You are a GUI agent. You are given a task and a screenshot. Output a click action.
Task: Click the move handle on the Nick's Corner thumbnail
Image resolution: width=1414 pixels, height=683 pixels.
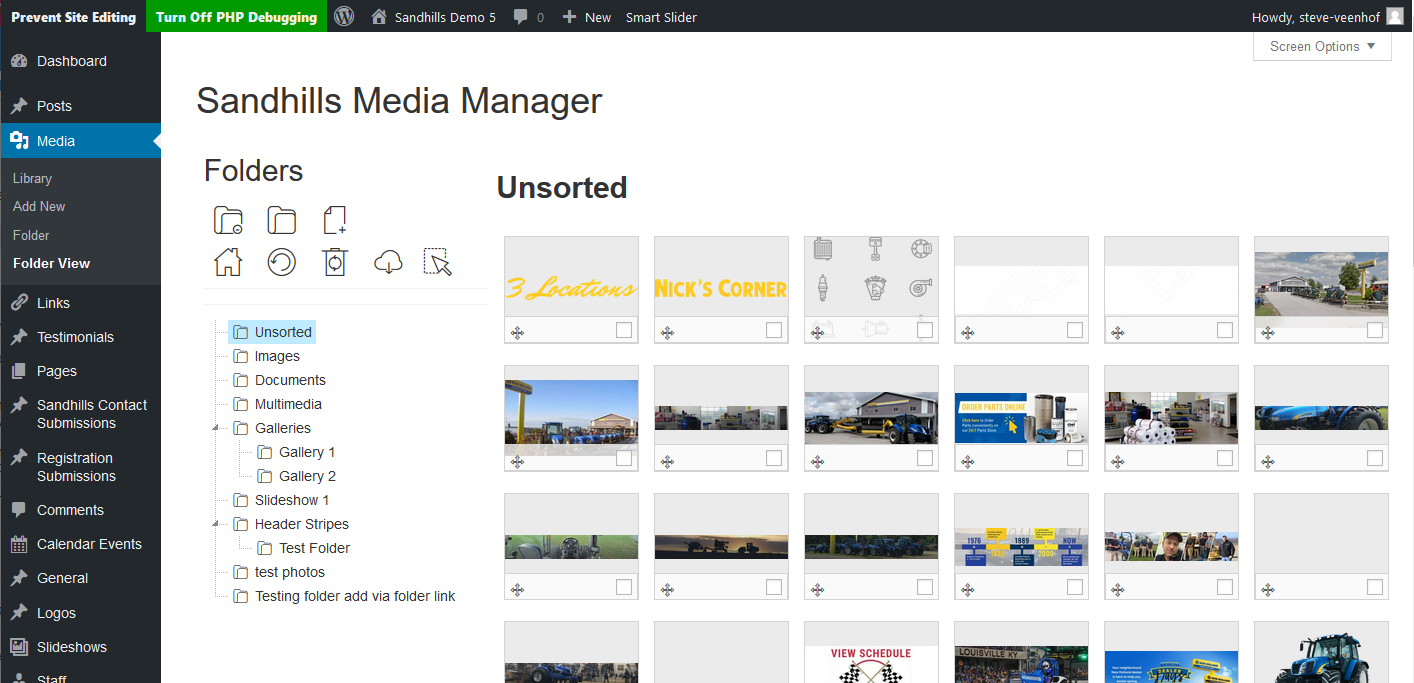pos(667,333)
